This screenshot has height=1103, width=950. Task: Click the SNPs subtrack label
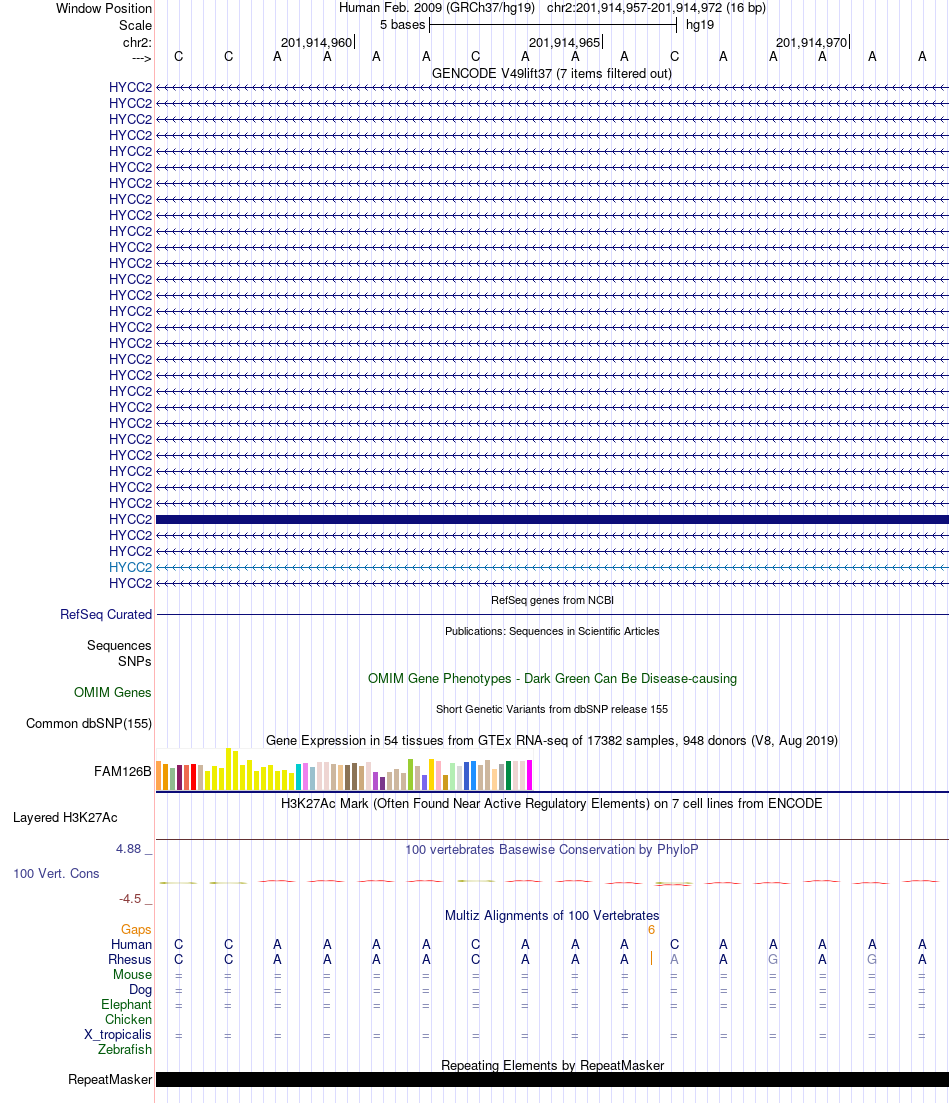(x=134, y=661)
